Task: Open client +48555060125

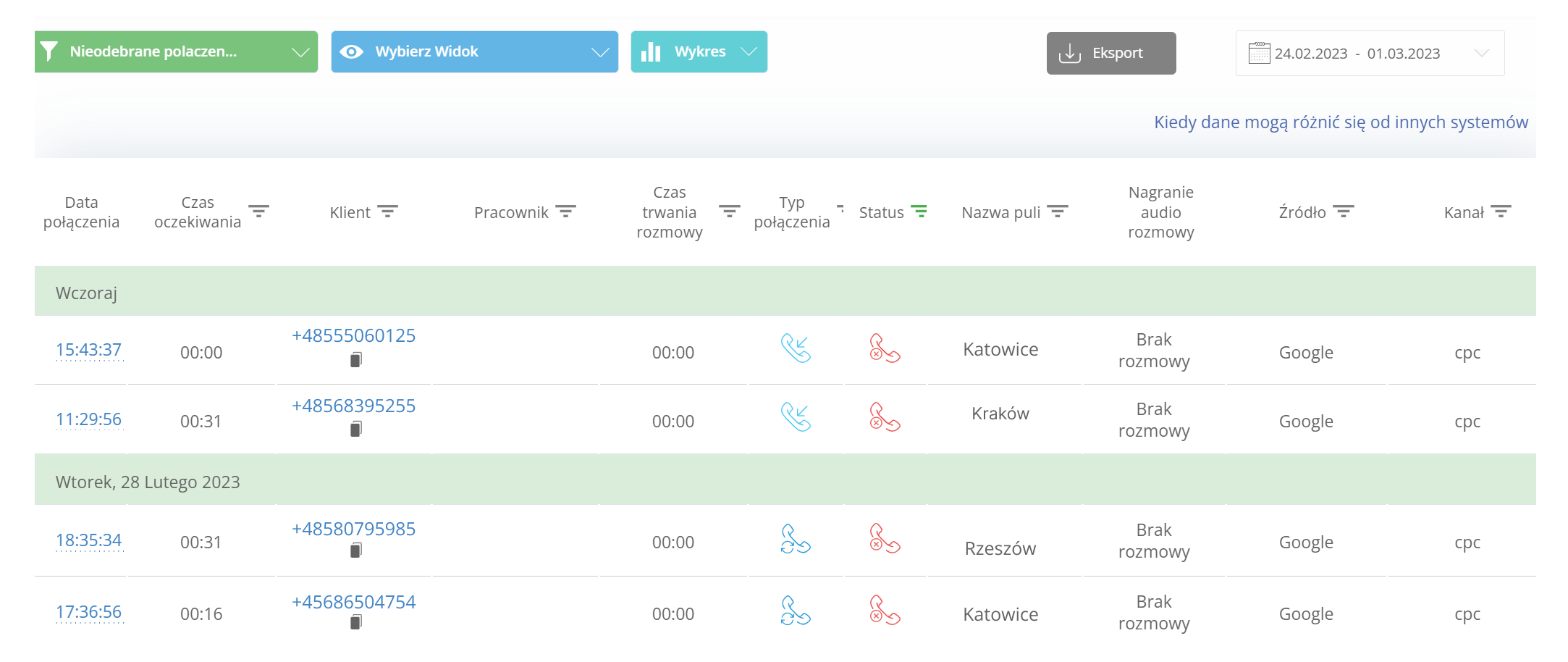Action: 353,336
